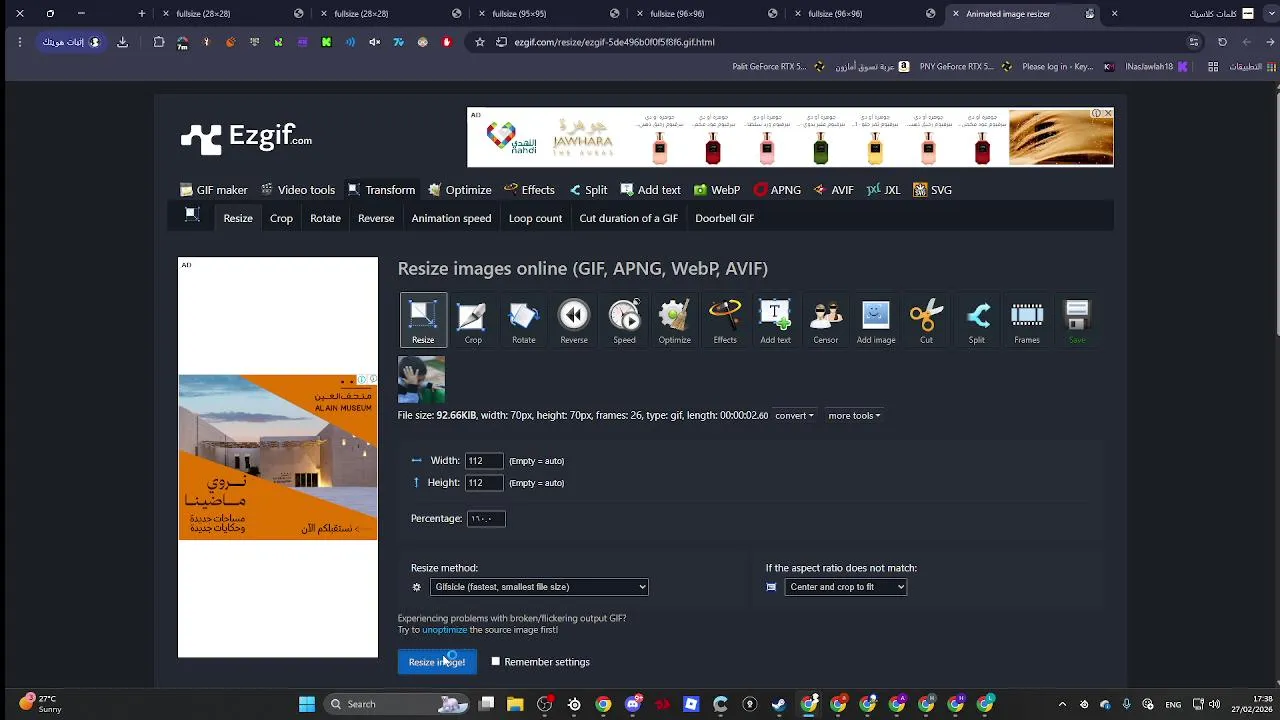Open Optimize in top navigation

coord(460,190)
